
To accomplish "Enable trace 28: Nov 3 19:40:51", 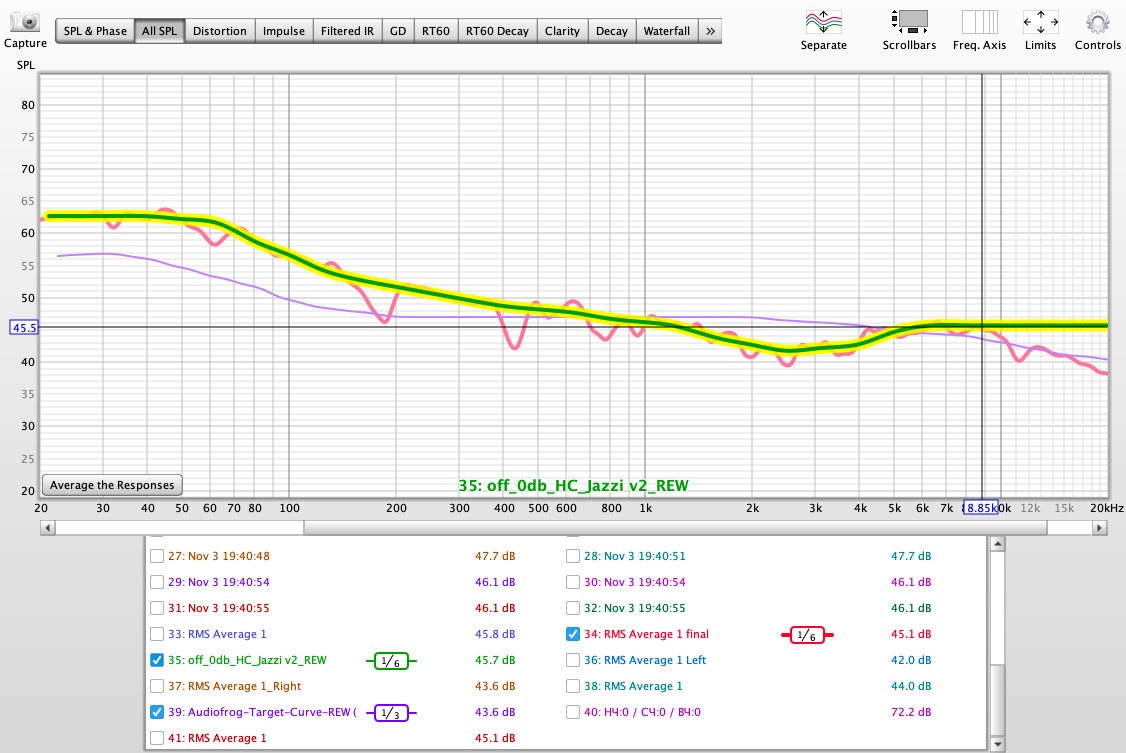I will (572, 556).
